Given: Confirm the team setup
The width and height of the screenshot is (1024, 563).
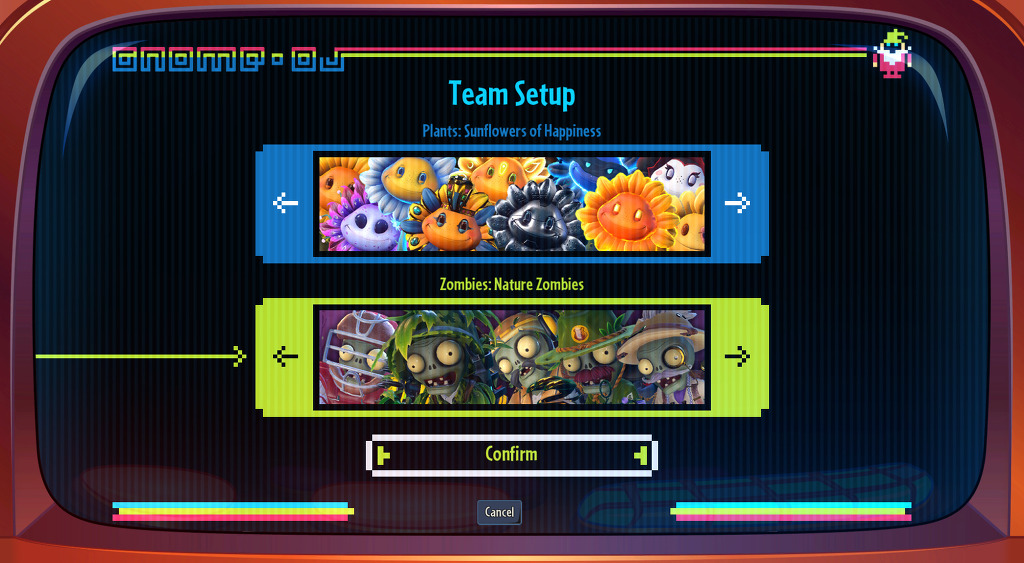Looking at the screenshot, I should (x=512, y=455).
